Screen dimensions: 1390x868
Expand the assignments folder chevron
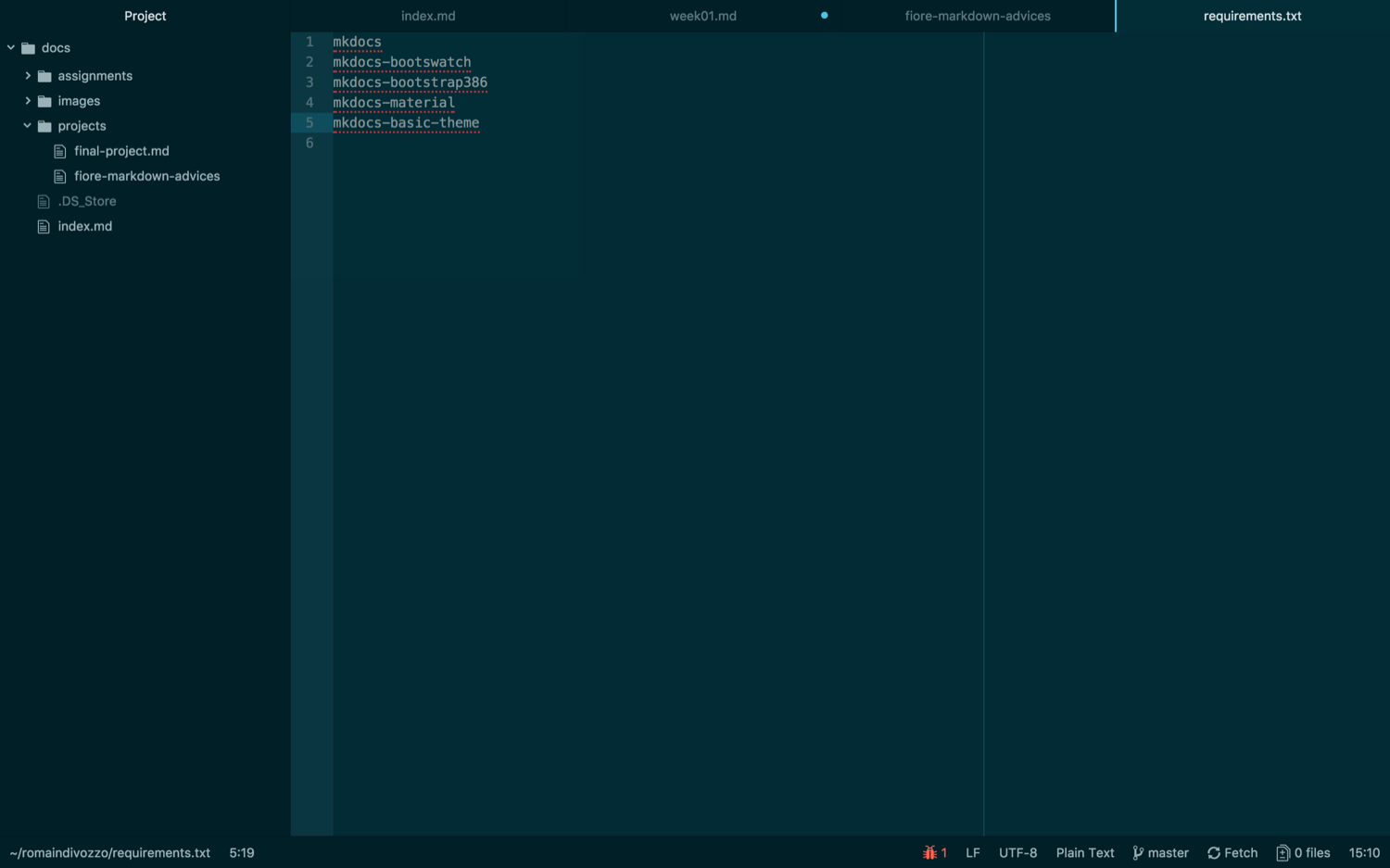[28, 76]
